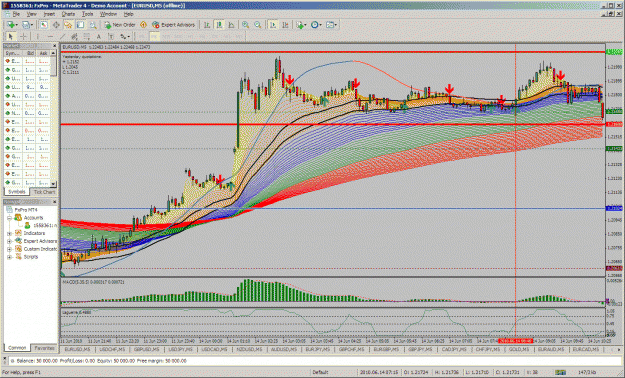Toggle chart auto scroll icon
This screenshot has height=378, width=625.
[273, 25]
